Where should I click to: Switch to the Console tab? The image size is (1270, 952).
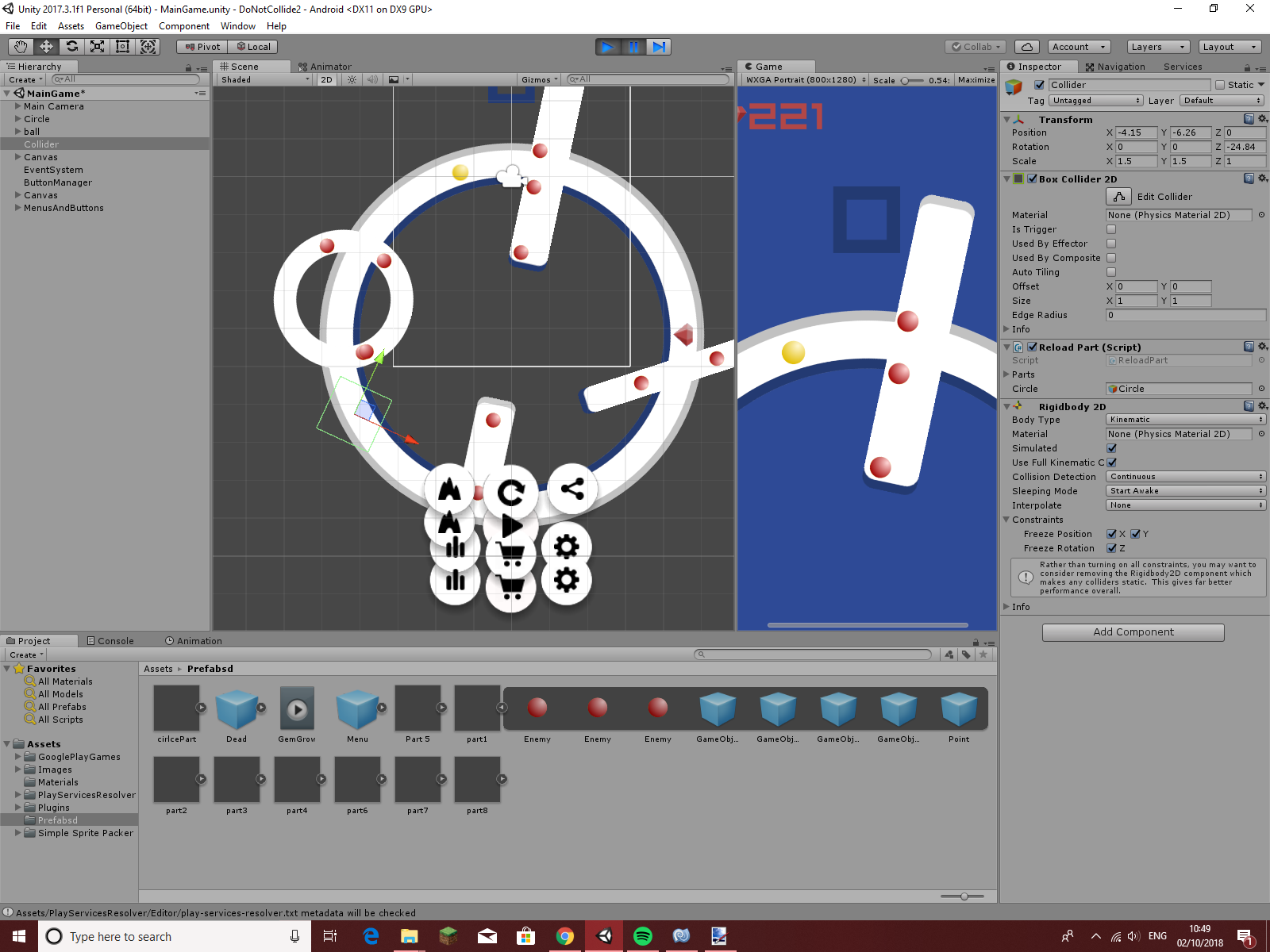tap(110, 641)
